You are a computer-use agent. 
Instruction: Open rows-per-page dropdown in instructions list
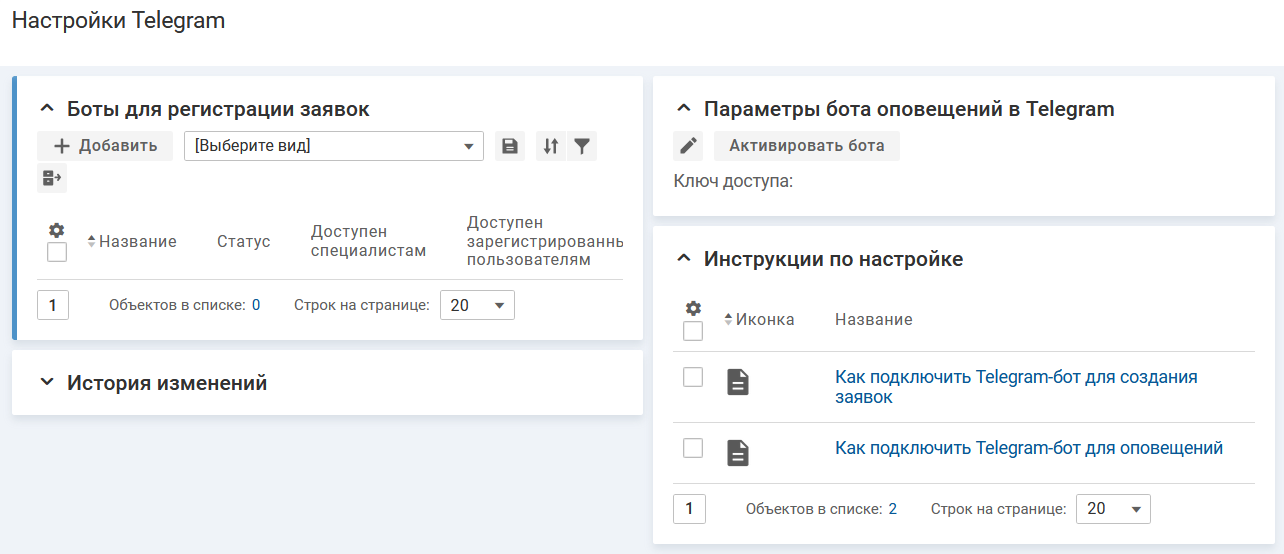tap(1113, 509)
